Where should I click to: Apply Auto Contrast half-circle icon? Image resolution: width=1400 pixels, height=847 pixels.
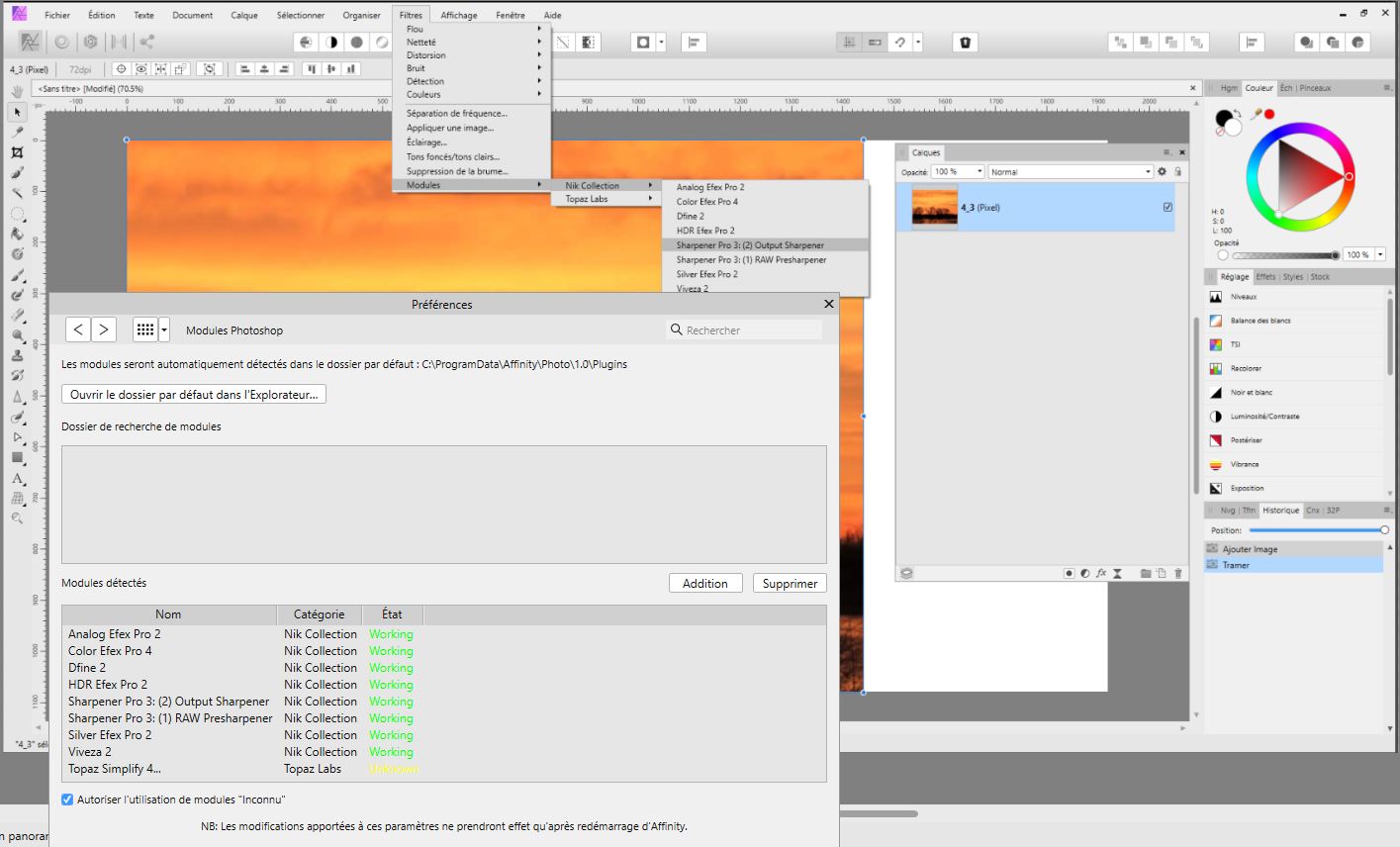(331, 42)
